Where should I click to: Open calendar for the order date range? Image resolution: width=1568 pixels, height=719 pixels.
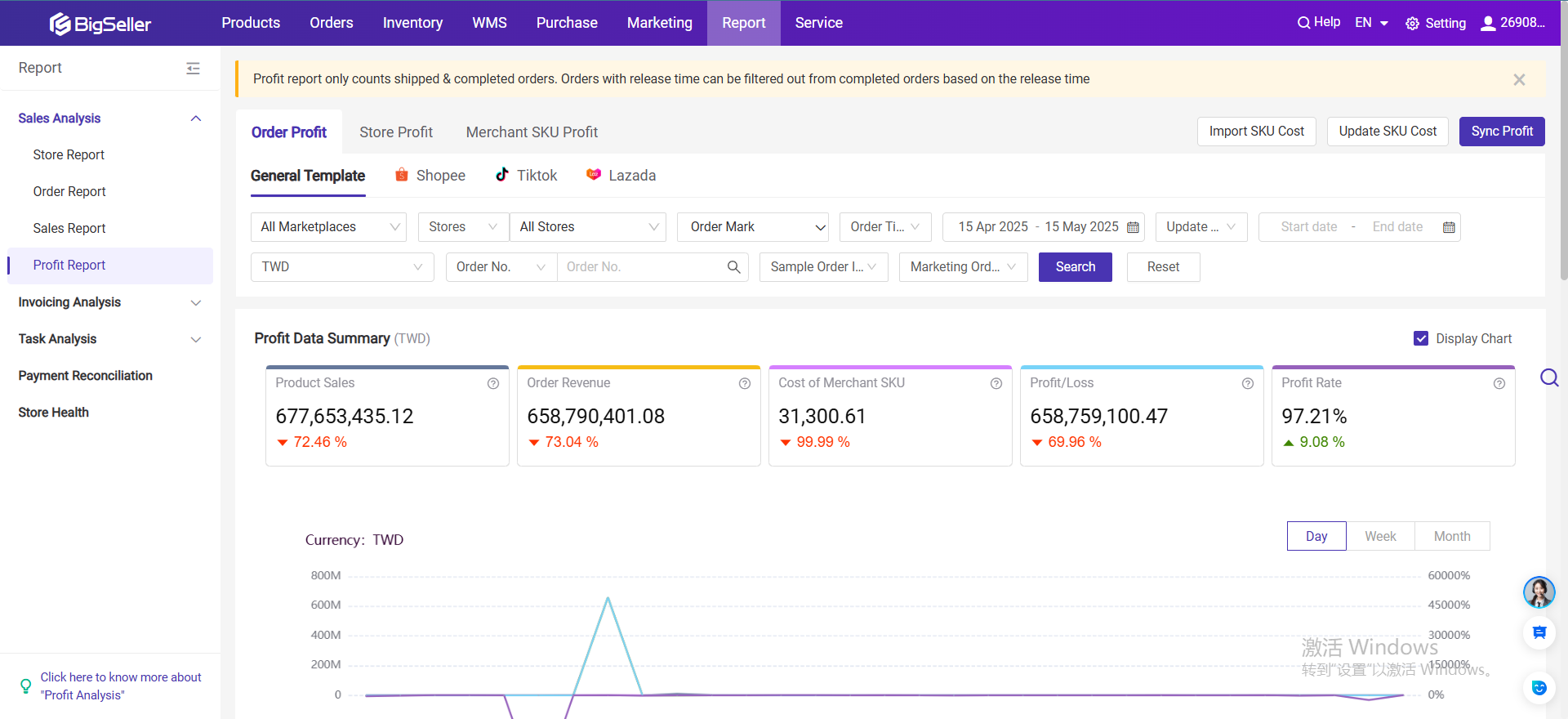click(x=1133, y=227)
